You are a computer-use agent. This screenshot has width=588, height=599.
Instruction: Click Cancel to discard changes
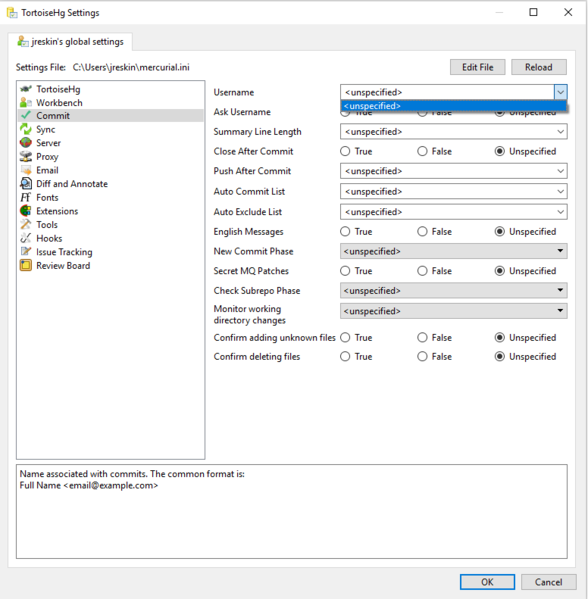pos(548,582)
